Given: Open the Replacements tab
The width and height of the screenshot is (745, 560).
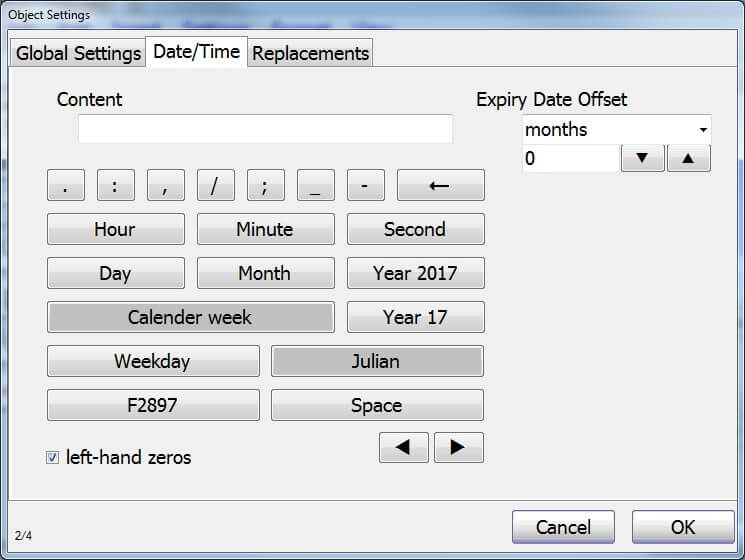Looking at the screenshot, I should click(311, 53).
